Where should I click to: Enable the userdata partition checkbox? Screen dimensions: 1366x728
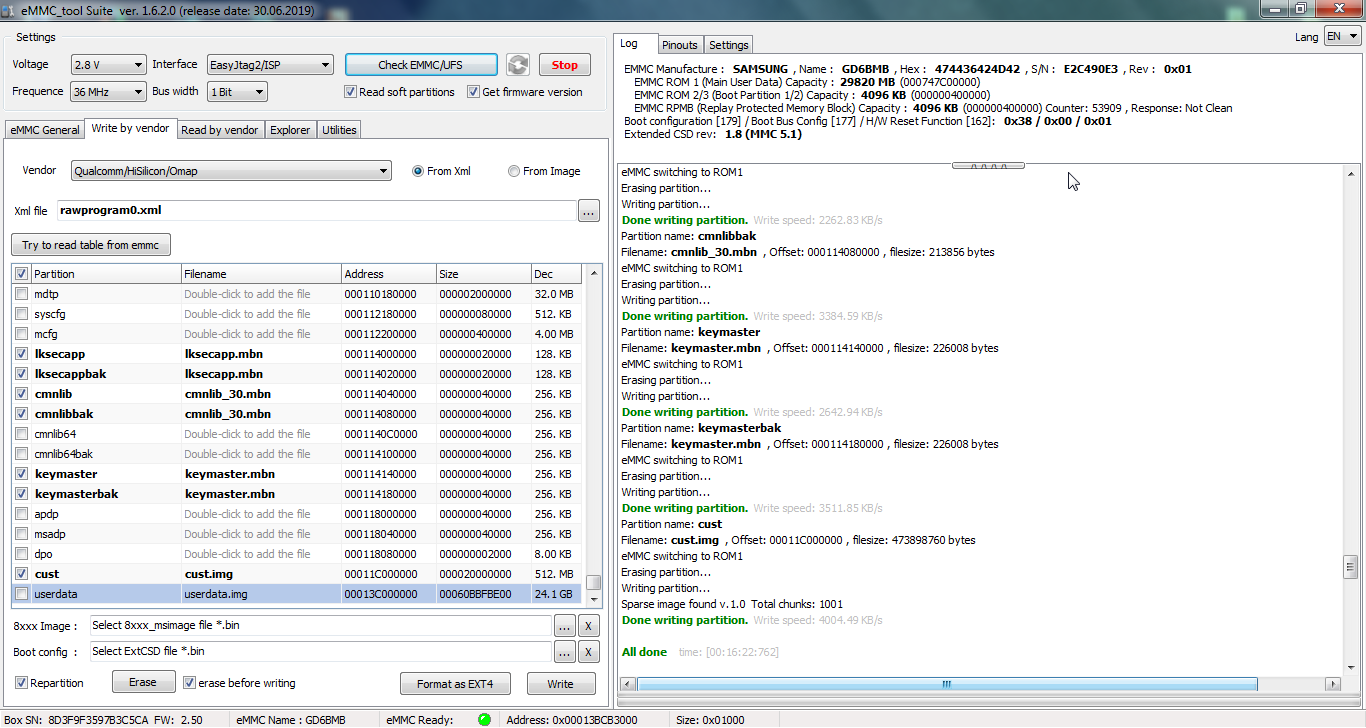point(21,594)
